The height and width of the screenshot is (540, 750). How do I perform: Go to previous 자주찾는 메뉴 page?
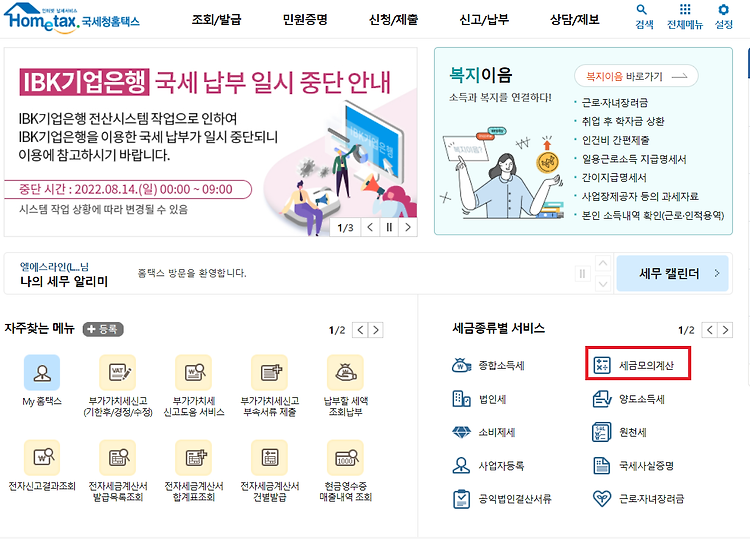360,330
